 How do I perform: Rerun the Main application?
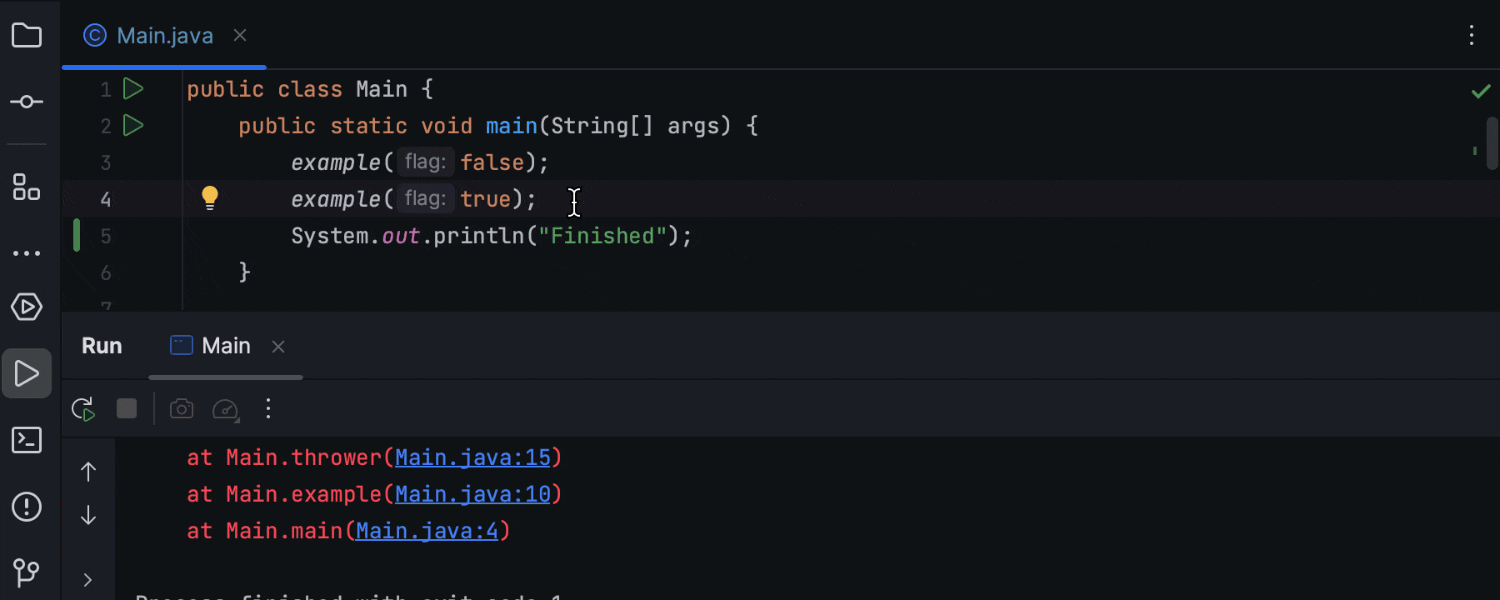point(83,409)
